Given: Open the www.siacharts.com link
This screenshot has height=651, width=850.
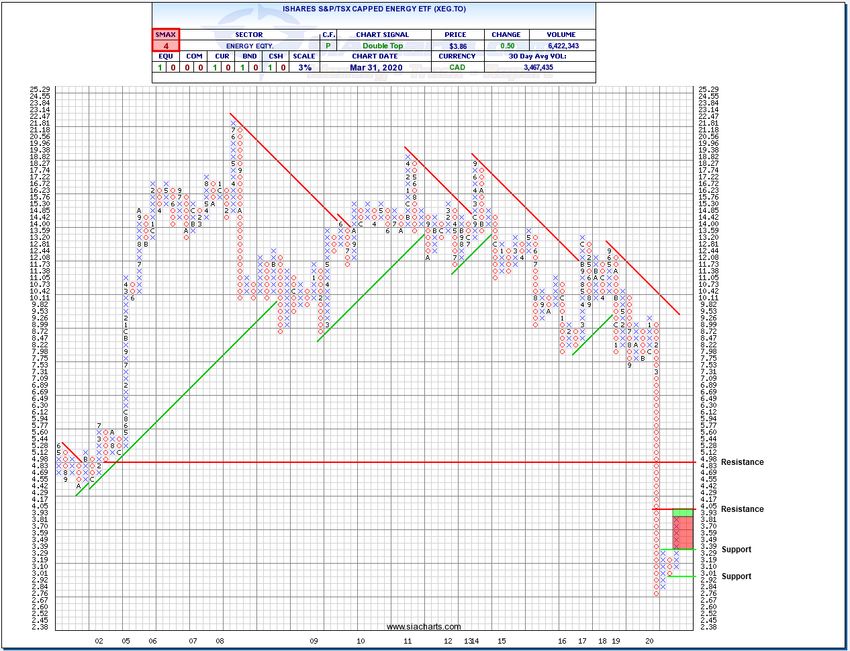Looking at the screenshot, I should point(423,627).
